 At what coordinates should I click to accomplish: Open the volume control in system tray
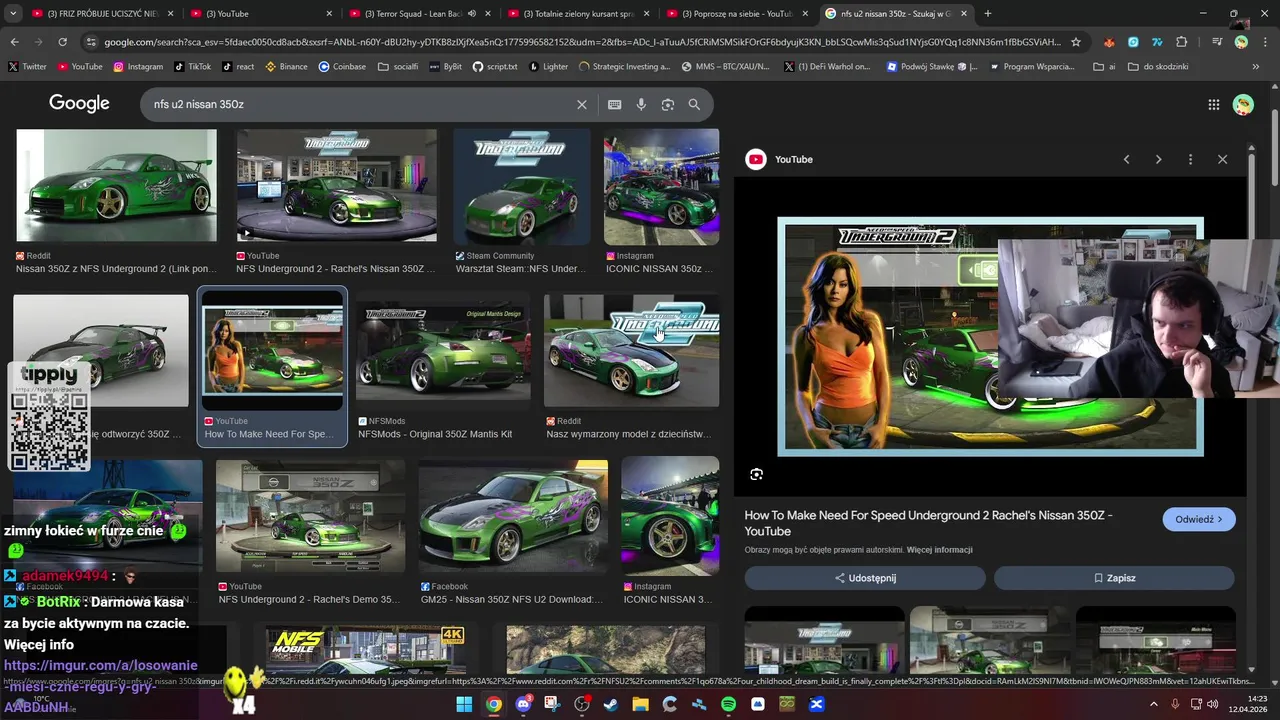pos(1213,704)
